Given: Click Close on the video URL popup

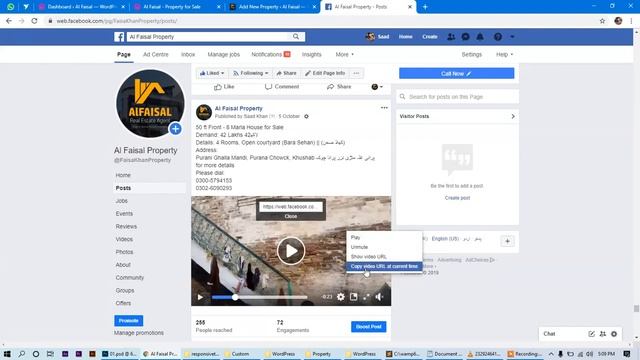Looking at the screenshot, I should click(291, 216).
